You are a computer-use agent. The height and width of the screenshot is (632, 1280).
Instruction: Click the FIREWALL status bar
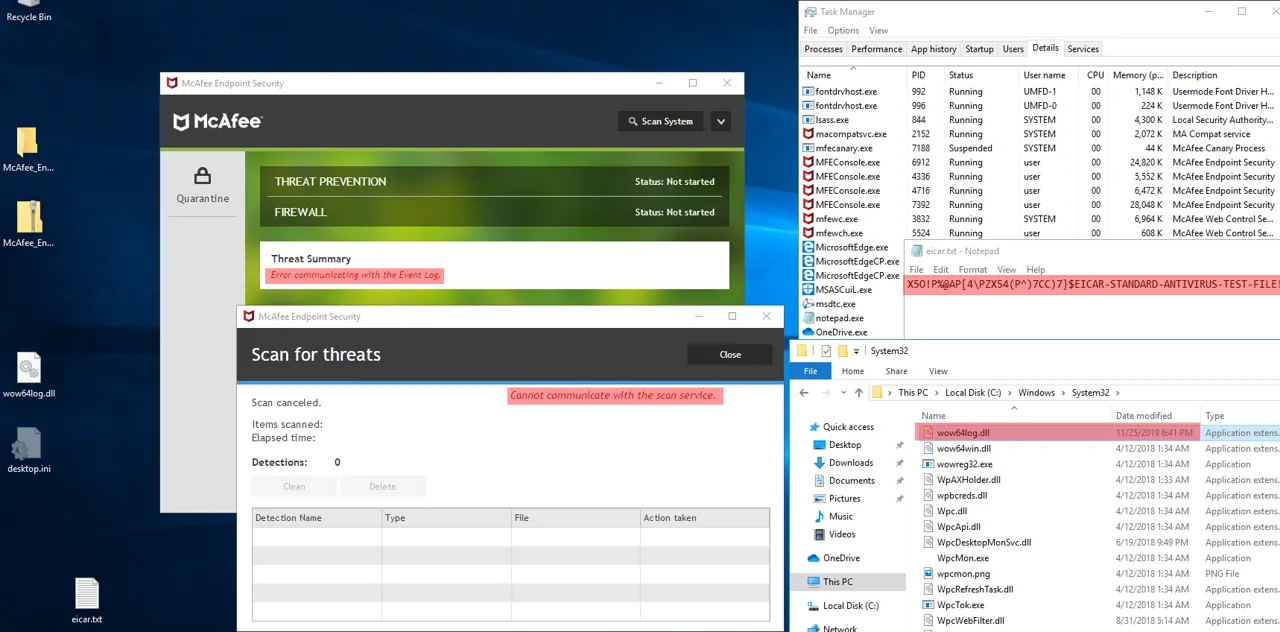pos(494,212)
